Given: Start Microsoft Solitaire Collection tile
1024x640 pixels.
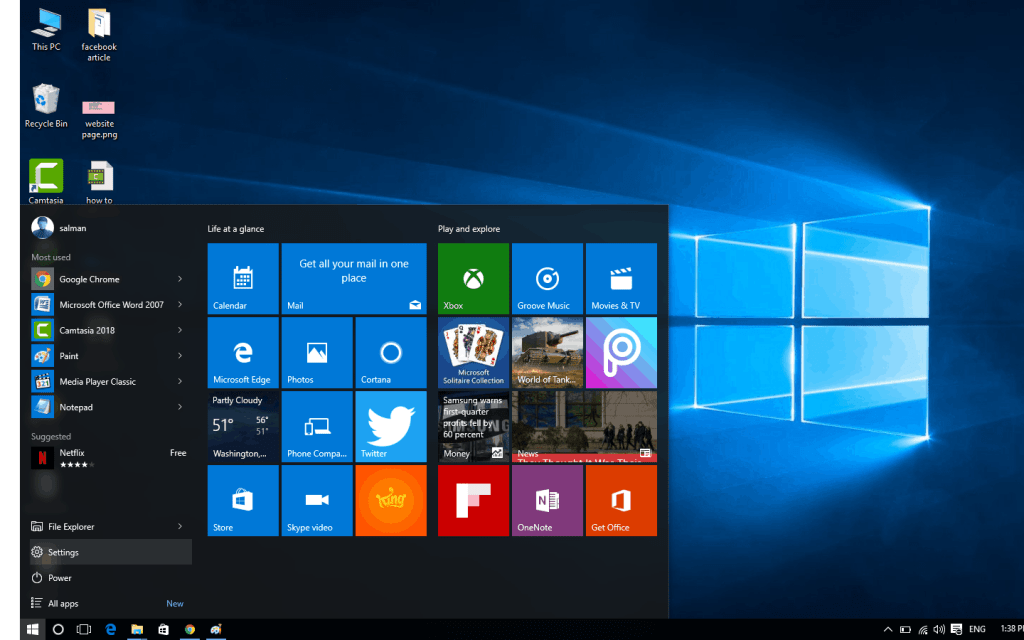Looking at the screenshot, I should [472, 352].
